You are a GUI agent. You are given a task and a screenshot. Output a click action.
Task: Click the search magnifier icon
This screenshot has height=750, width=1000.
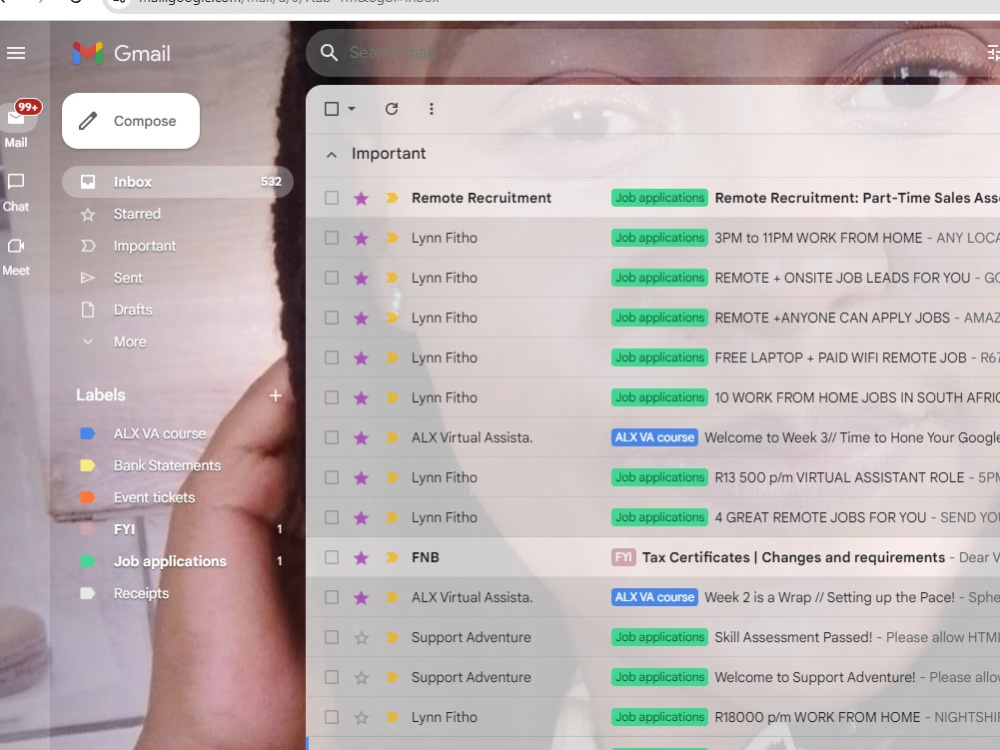[x=329, y=52]
